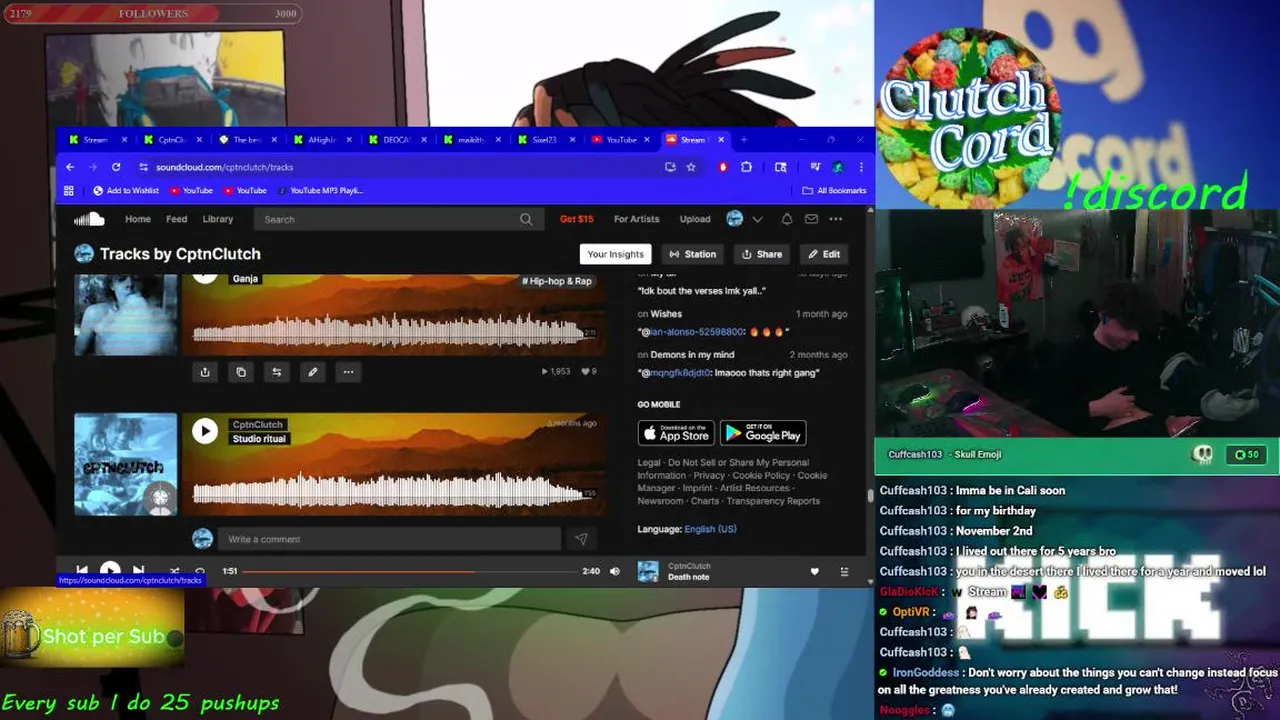This screenshot has width=1280, height=720.
Task: Toggle repeat in the player bar
Action: coord(200,571)
